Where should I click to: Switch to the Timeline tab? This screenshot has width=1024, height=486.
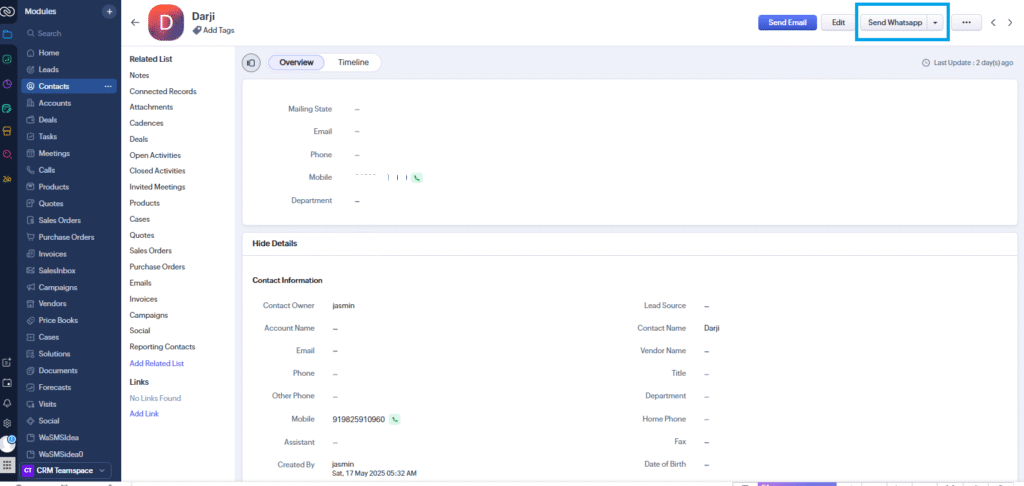(352, 63)
